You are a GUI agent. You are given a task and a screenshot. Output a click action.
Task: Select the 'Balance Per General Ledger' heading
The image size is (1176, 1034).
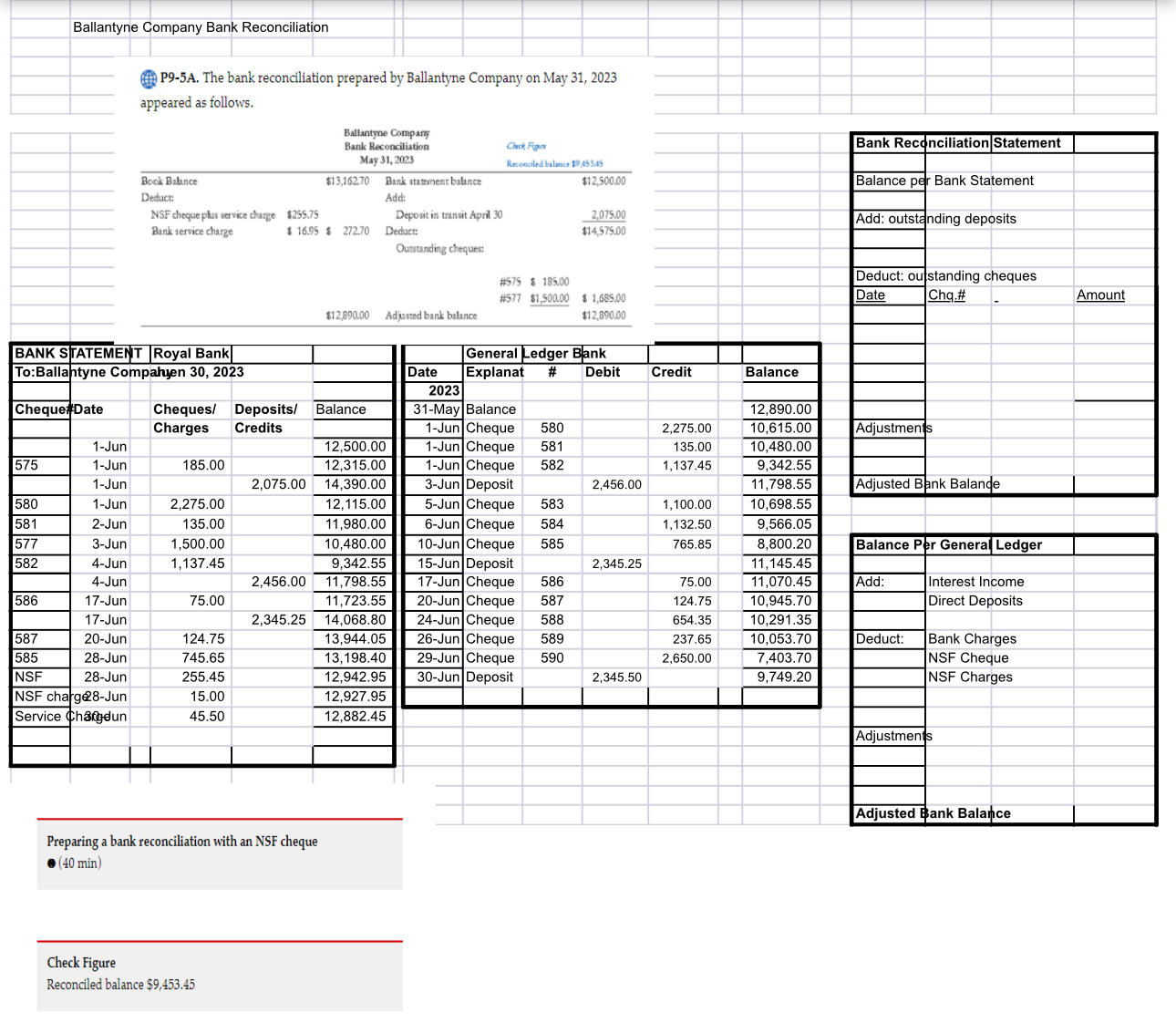click(948, 544)
